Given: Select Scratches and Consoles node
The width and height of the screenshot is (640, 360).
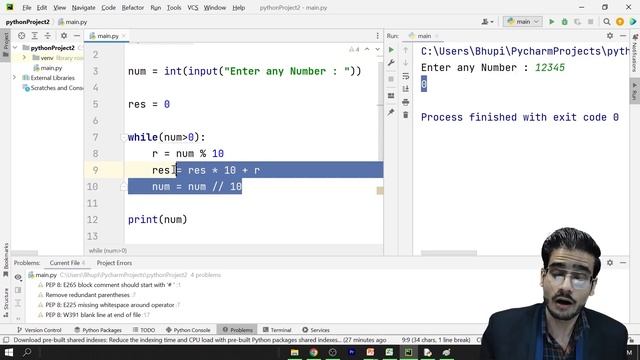Looking at the screenshot, I should tap(53, 88).
